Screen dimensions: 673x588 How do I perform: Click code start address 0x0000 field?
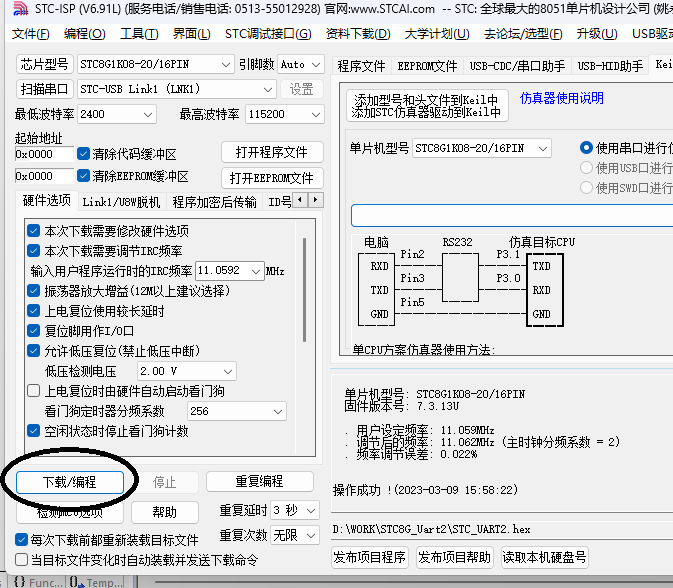(44, 154)
